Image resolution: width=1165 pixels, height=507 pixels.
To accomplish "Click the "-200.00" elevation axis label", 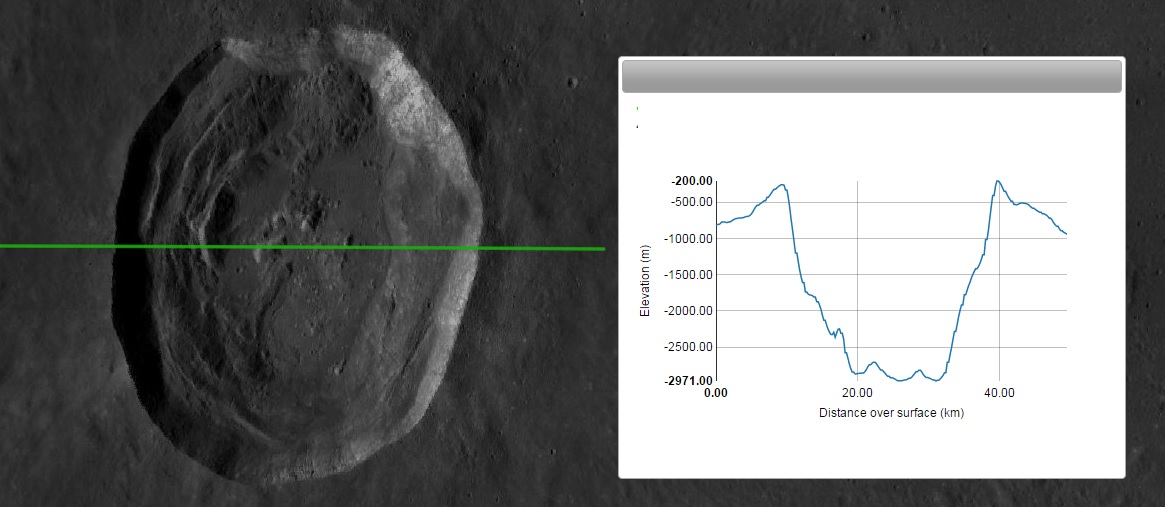I will 692,181.
